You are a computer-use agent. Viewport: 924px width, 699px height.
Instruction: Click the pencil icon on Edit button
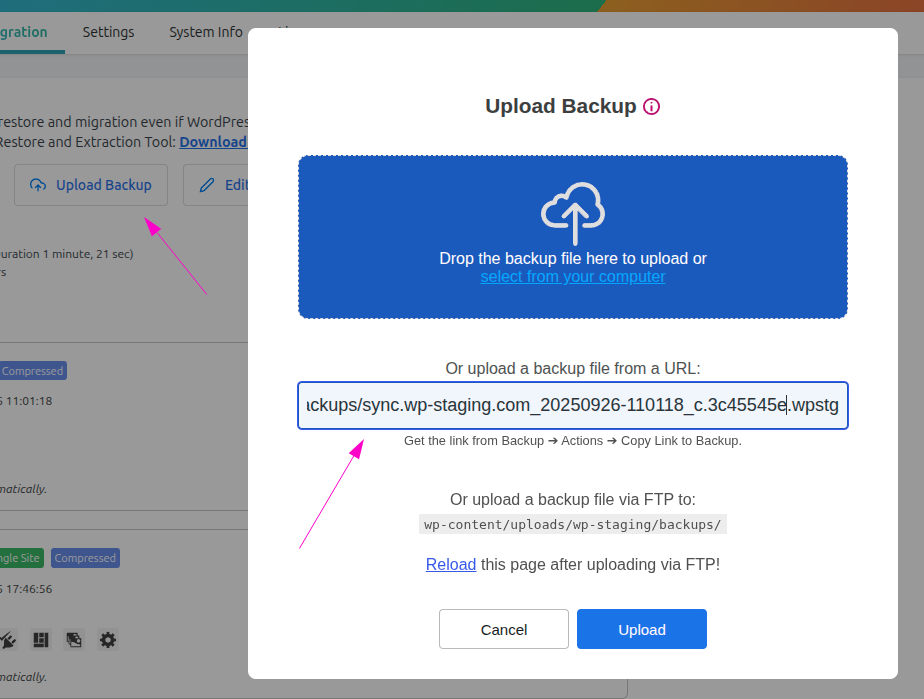207,185
